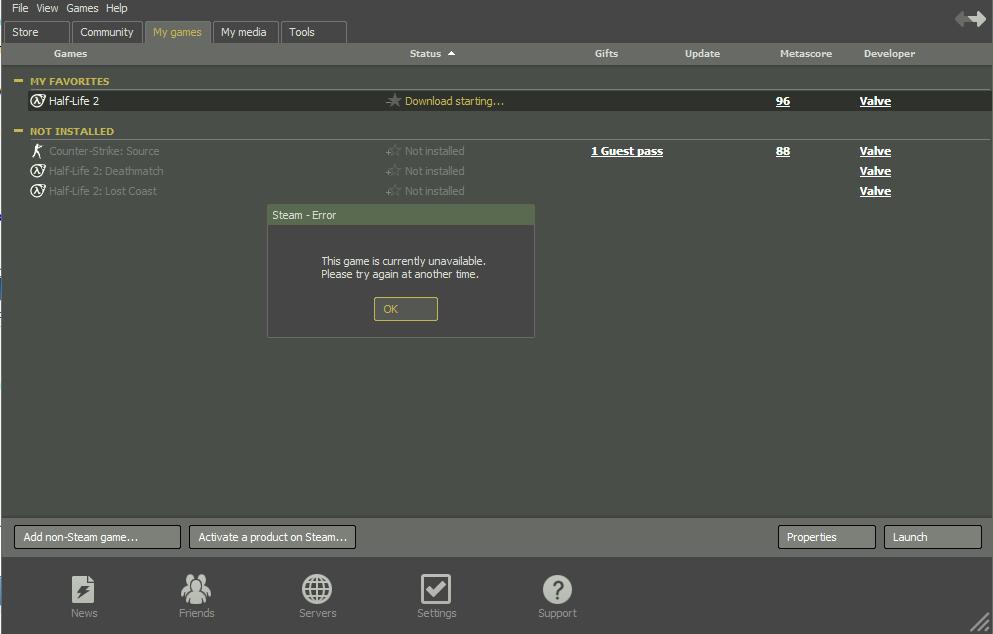The image size is (993, 634).
Task: Click Activate a product on Steam button
Action: (272, 537)
